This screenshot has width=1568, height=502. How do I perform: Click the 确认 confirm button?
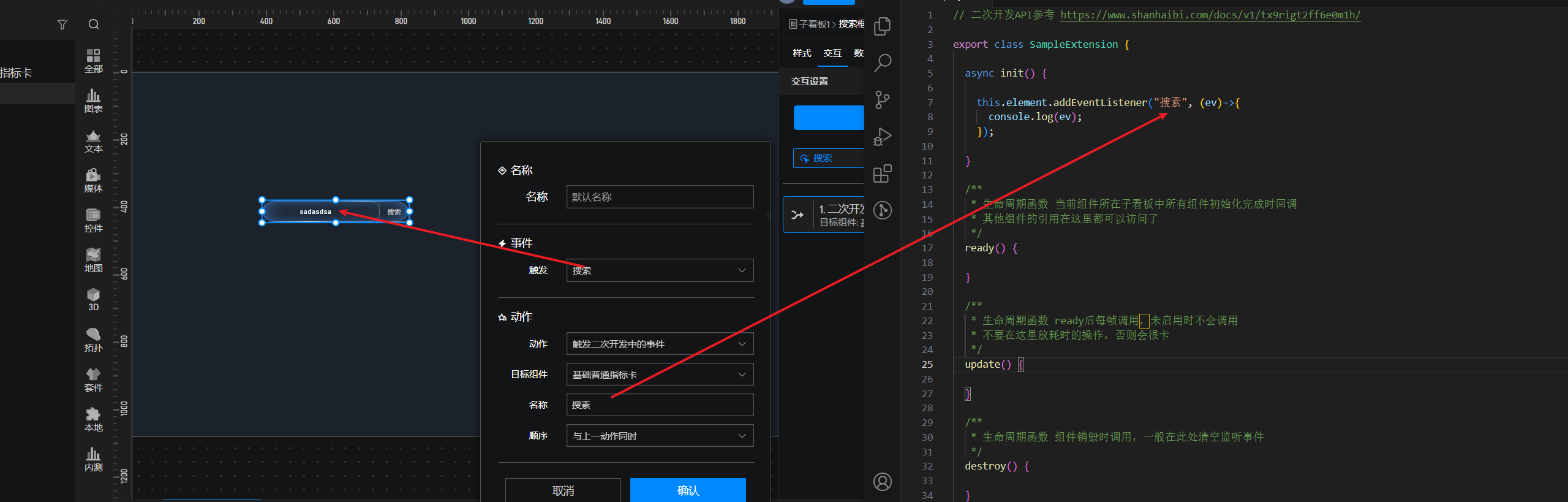coord(688,490)
